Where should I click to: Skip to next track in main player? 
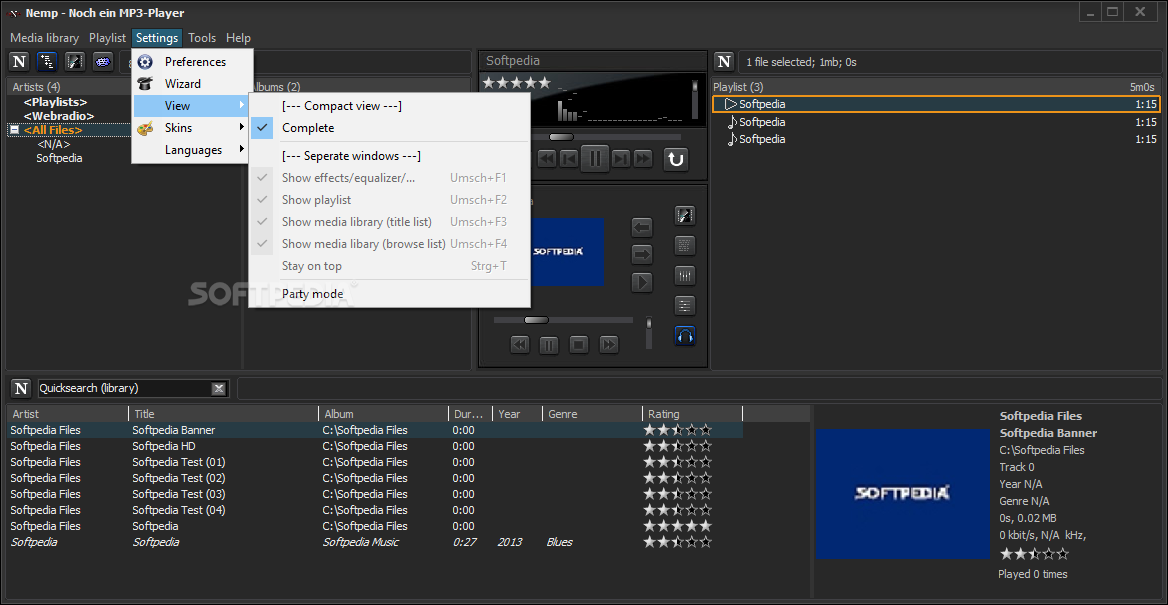click(620, 159)
